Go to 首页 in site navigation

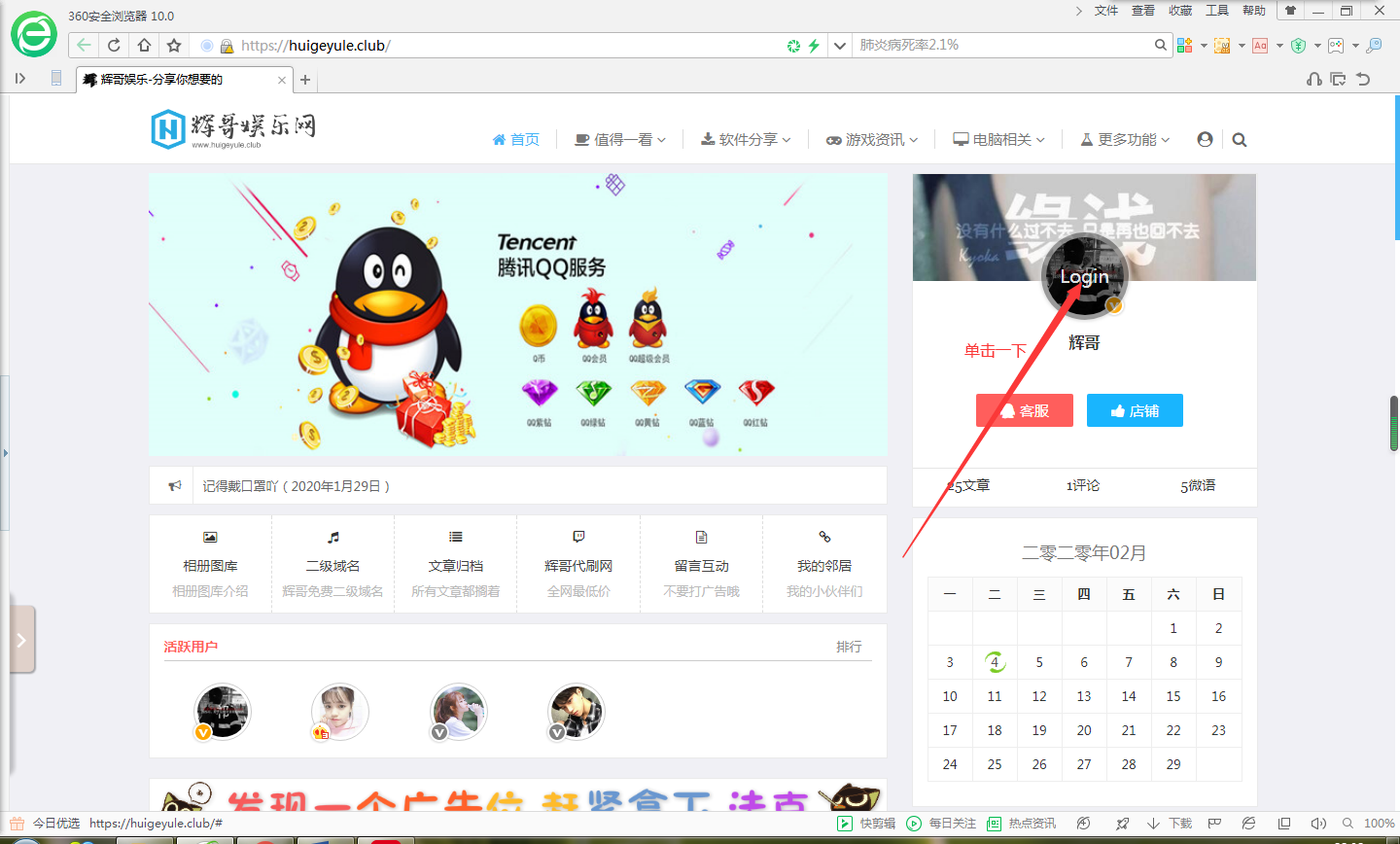point(515,139)
